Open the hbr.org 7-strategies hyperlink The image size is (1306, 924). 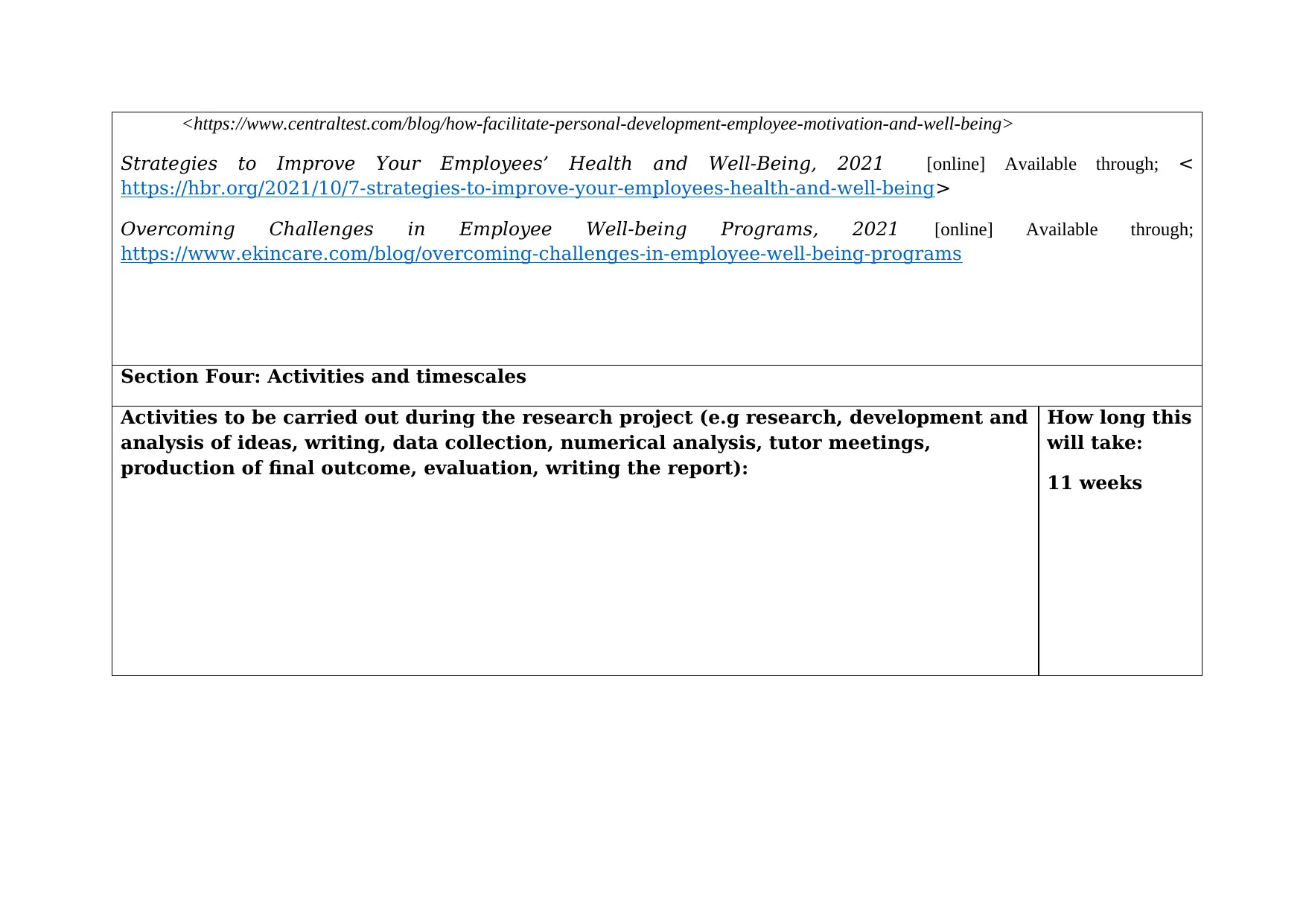[527, 188]
